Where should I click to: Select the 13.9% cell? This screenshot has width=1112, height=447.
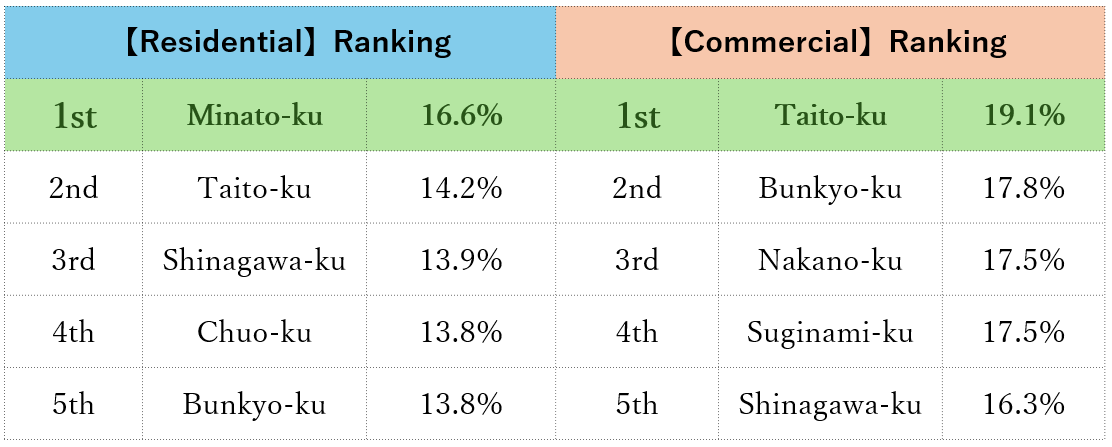461,261
